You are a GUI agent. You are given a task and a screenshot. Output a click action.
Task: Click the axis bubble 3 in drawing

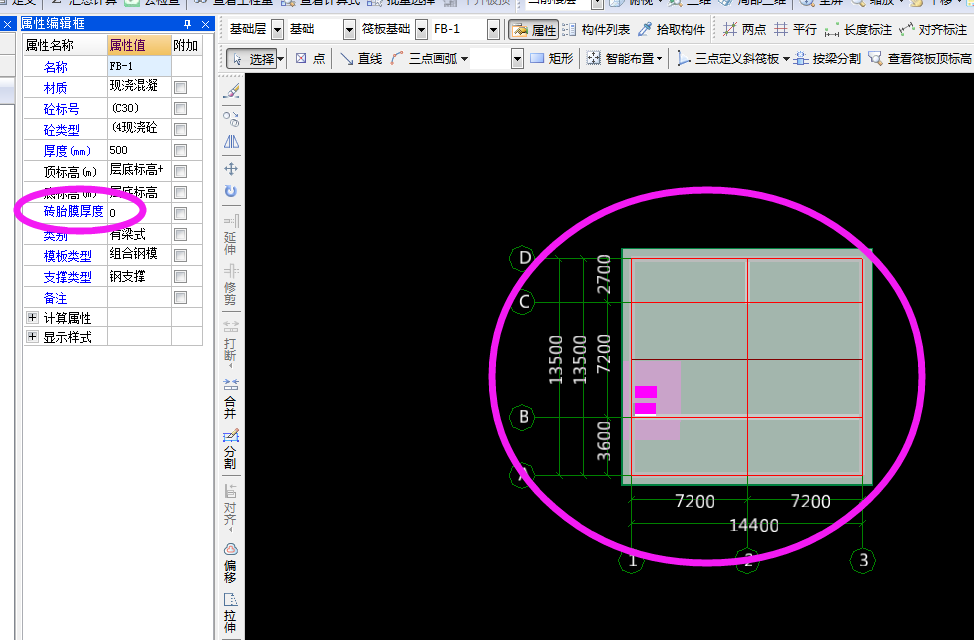pyautogui.click(x=863, y=560)
